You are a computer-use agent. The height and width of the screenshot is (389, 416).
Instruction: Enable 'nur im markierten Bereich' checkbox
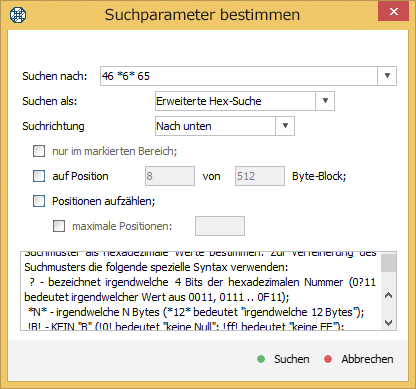coord(39,151)
